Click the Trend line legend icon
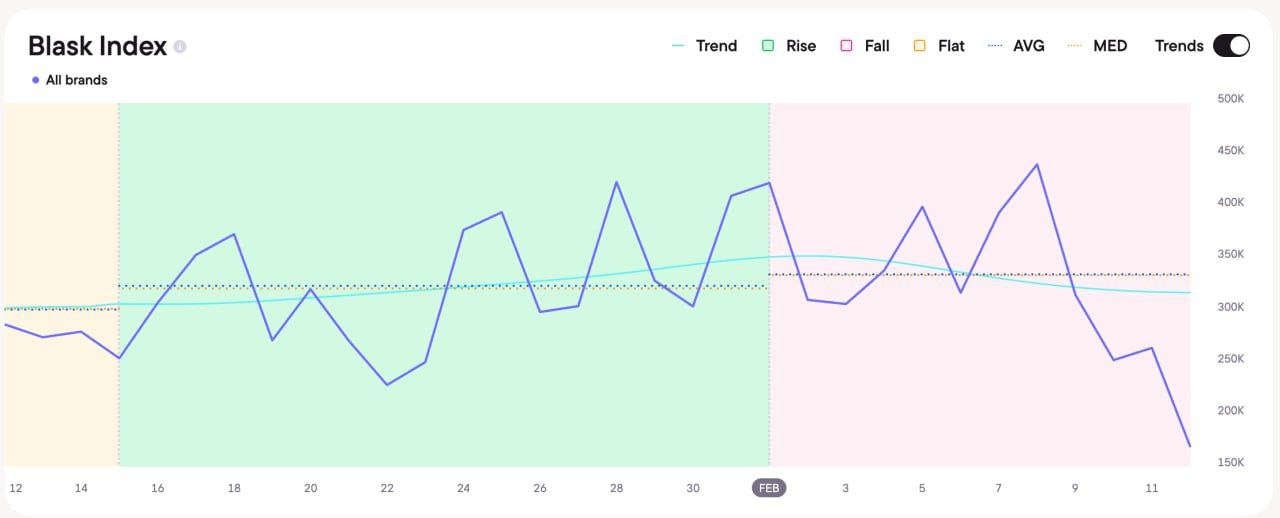 pos(679,46)
